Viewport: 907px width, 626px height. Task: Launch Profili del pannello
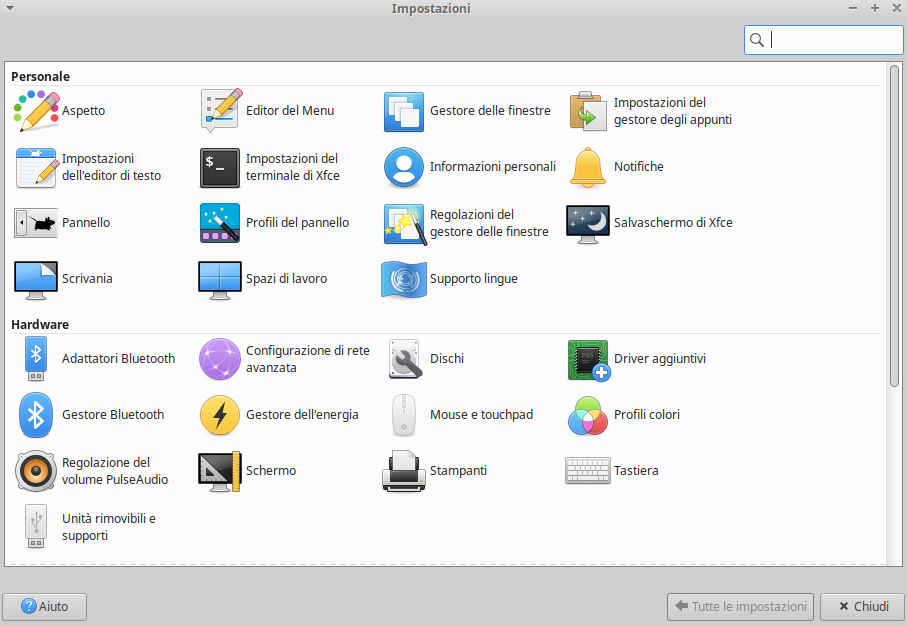274,223
